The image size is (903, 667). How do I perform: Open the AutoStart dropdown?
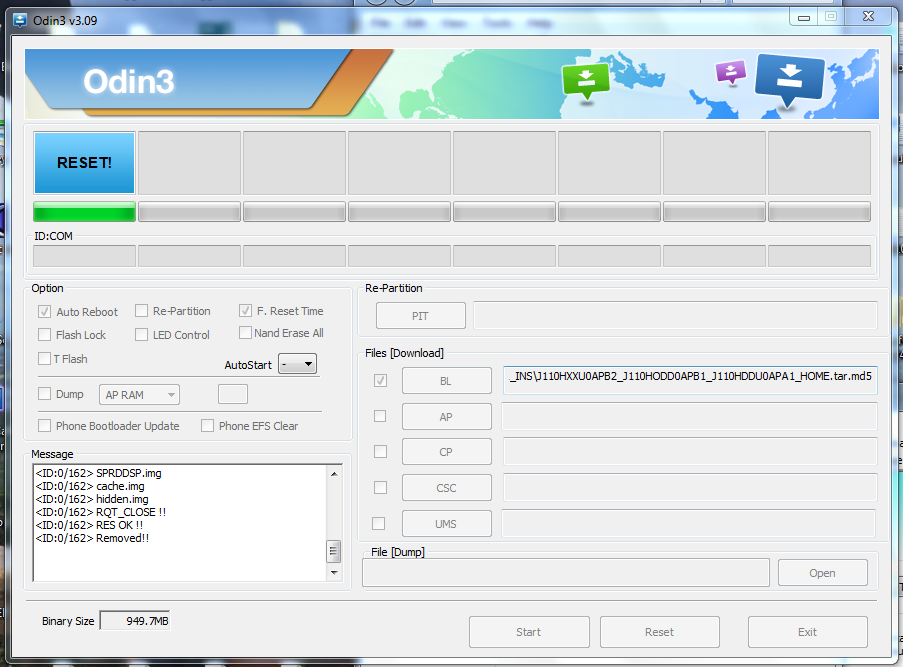297,364
